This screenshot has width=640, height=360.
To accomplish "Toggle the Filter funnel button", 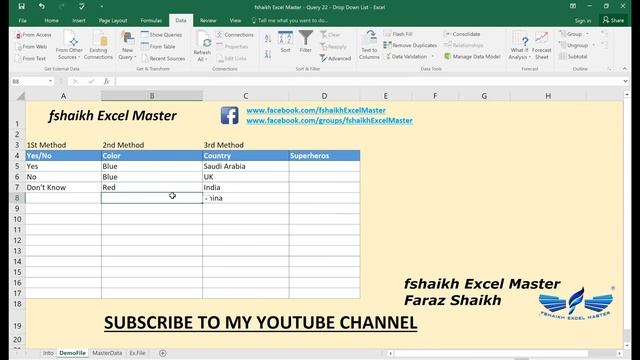I will point(305,42).
